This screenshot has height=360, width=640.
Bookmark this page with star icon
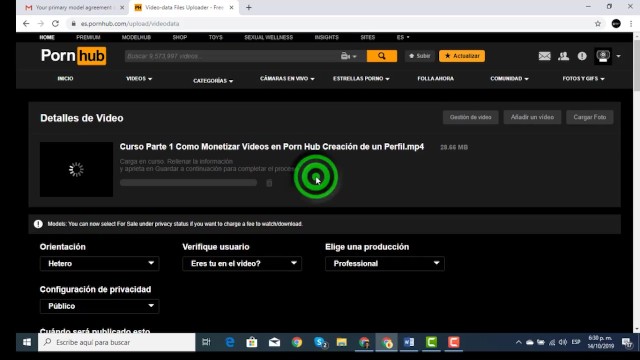click(x=598, y=24)
